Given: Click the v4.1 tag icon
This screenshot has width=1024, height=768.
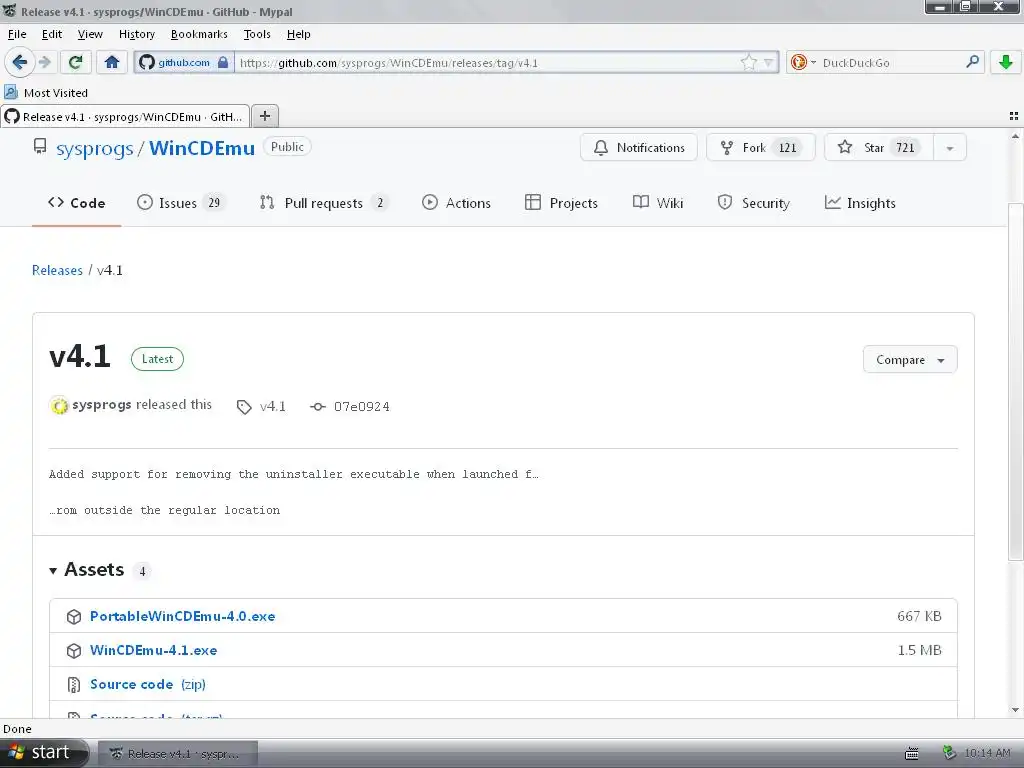Looking at the screenshot, I should pos(244,407).
